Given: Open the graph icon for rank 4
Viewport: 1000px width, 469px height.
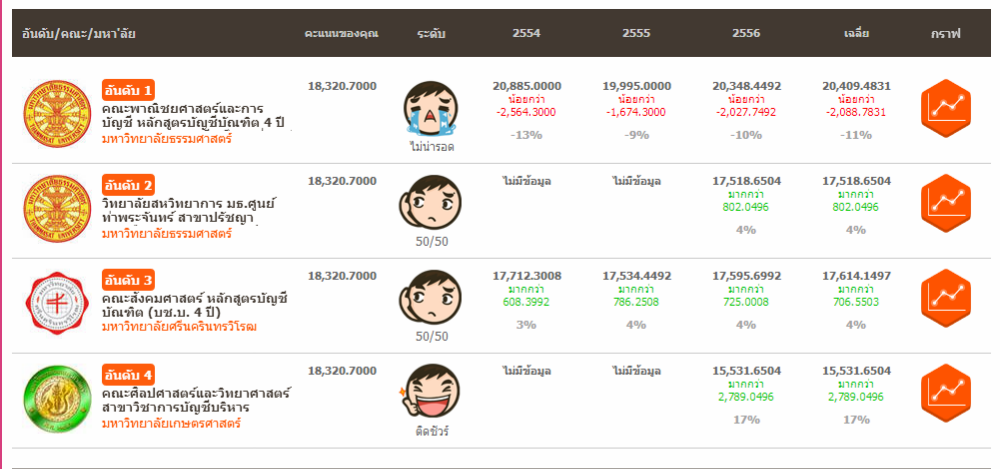Looking at the screenshot, I should point(945,393).
